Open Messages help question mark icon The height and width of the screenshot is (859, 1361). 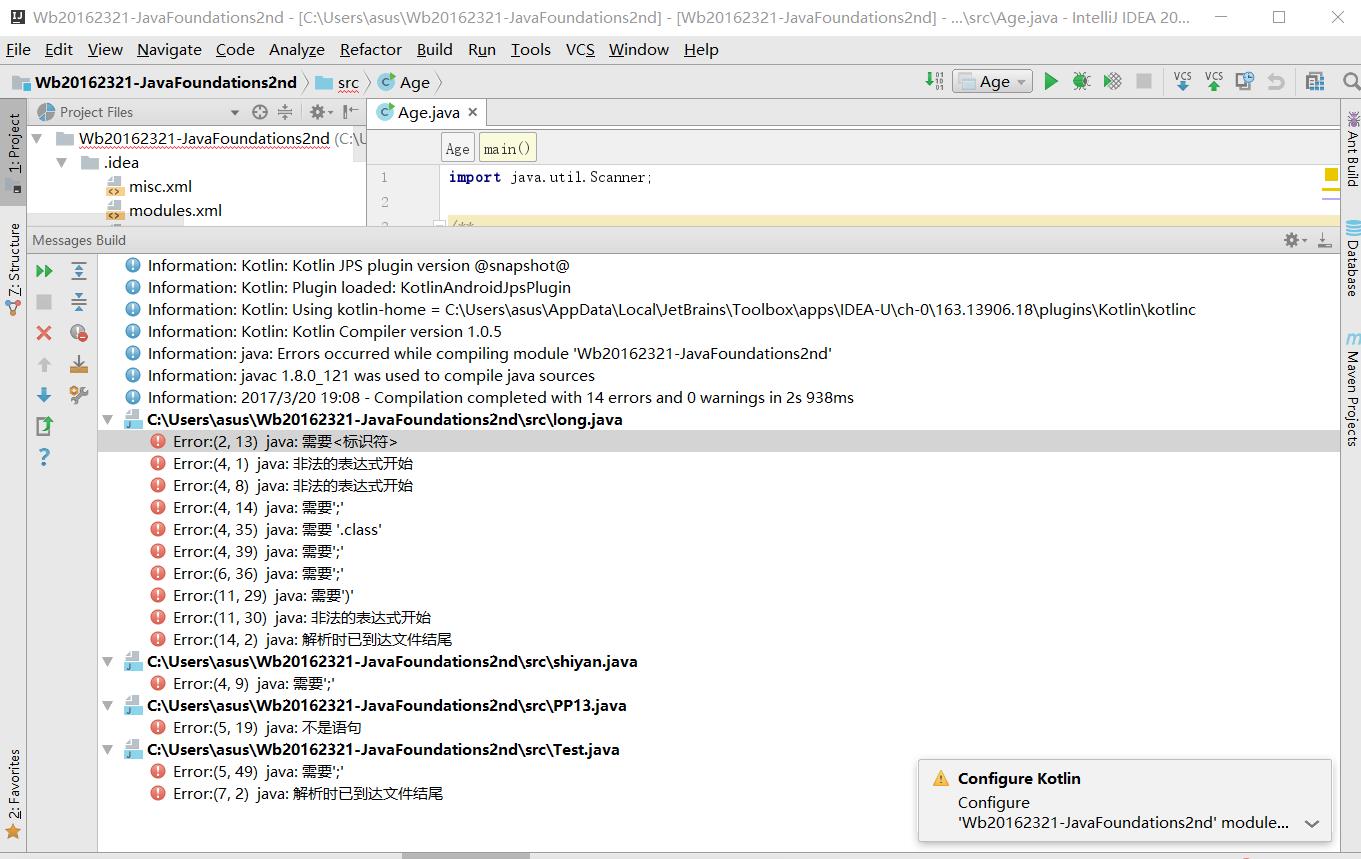(x=44, y=457)
